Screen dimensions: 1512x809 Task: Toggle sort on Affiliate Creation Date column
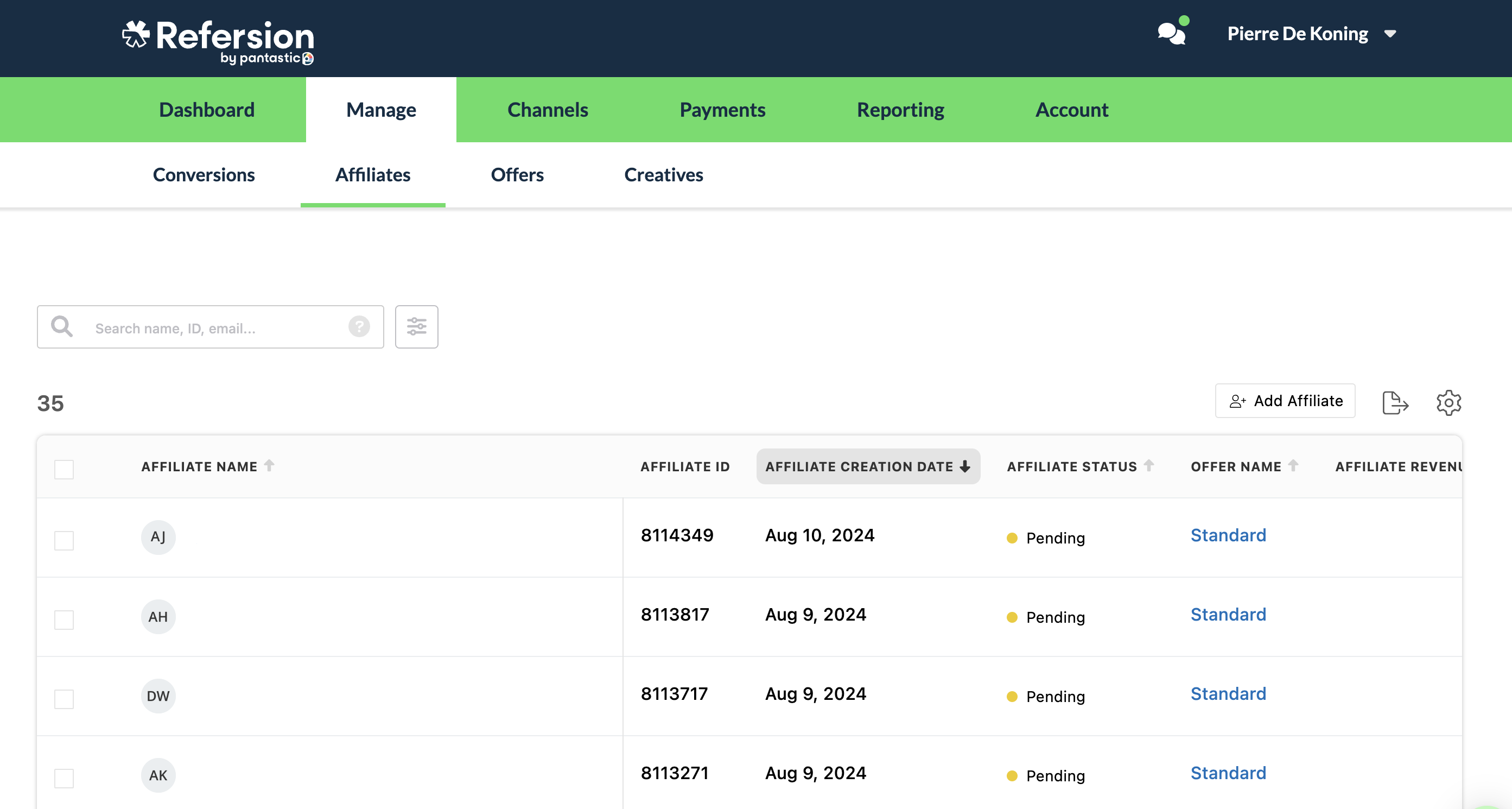(x=868, y=466)
